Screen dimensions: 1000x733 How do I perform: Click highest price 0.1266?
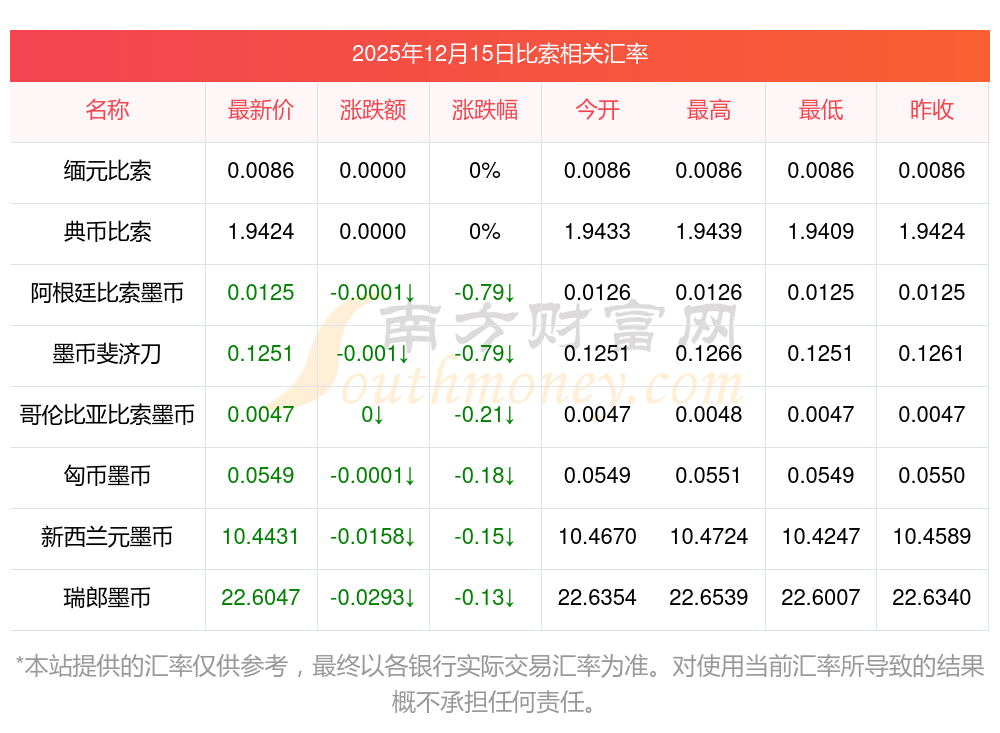(x=709, y=353)
